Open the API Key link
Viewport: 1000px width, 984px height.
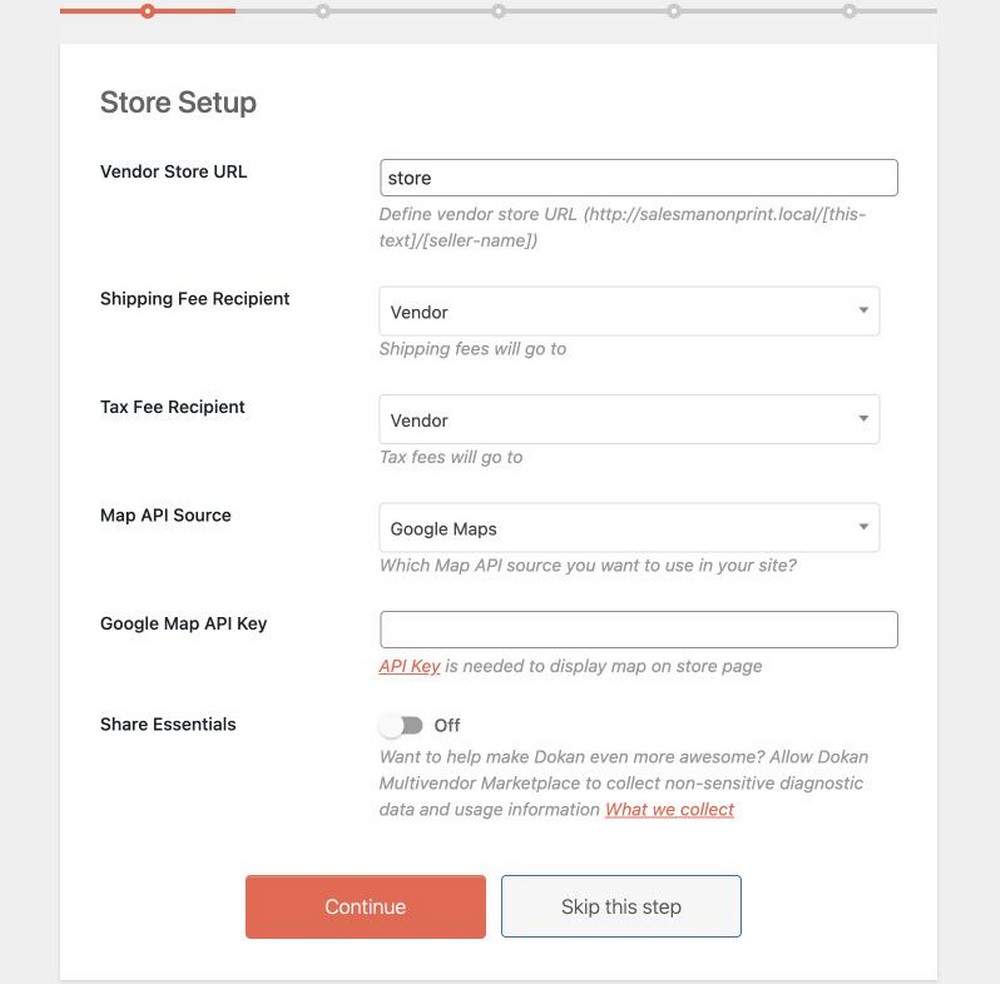(x=409, y=666)
